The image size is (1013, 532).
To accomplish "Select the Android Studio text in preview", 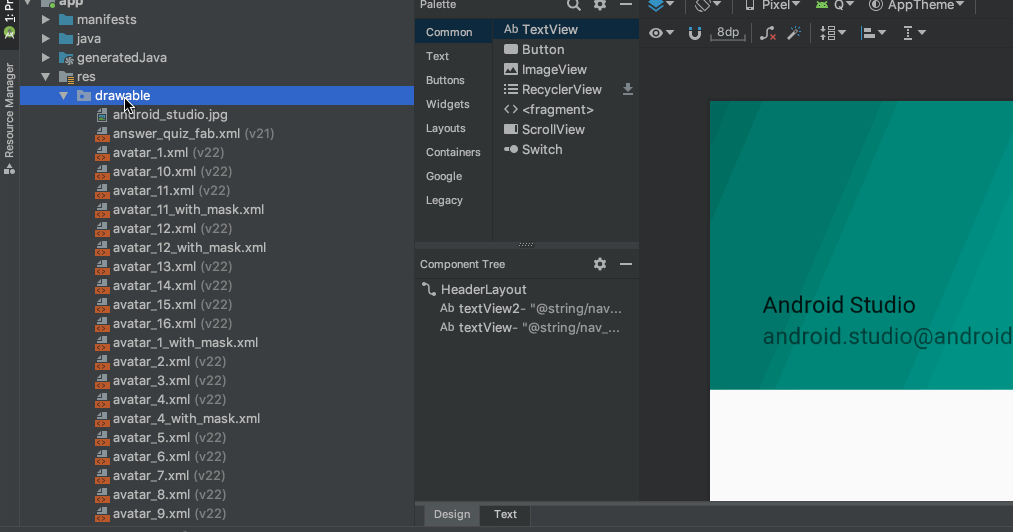I will coord(839,304).
